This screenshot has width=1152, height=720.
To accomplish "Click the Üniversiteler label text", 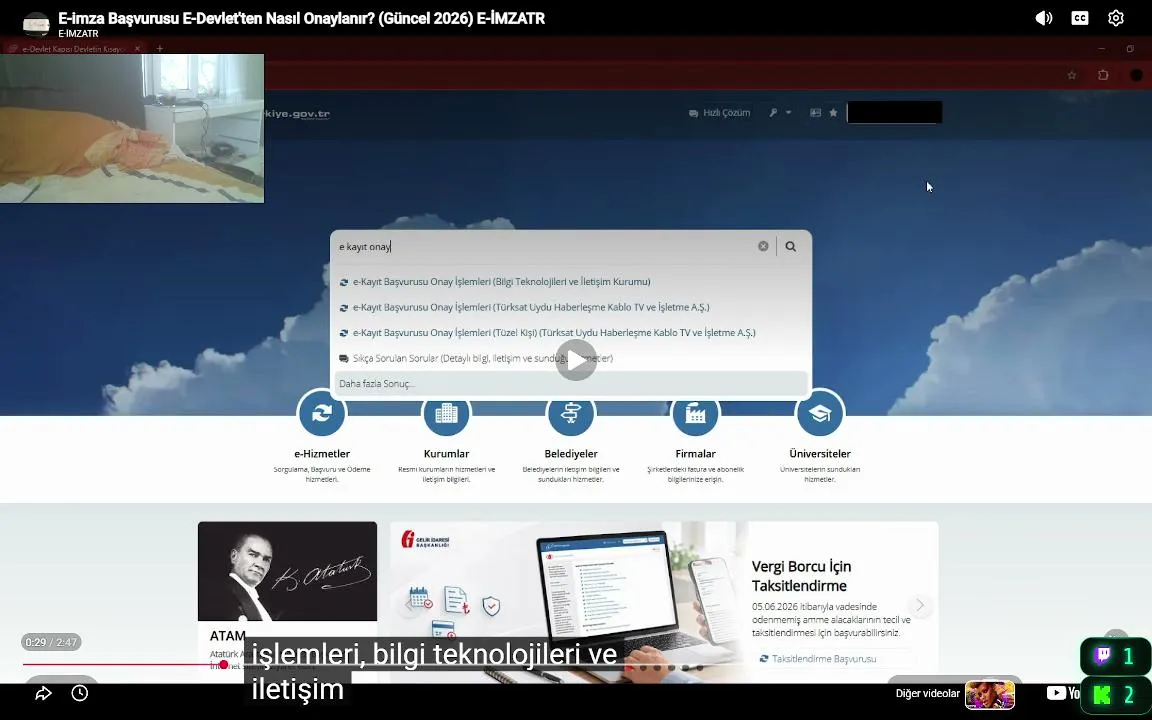I will [x=820, y=454].
